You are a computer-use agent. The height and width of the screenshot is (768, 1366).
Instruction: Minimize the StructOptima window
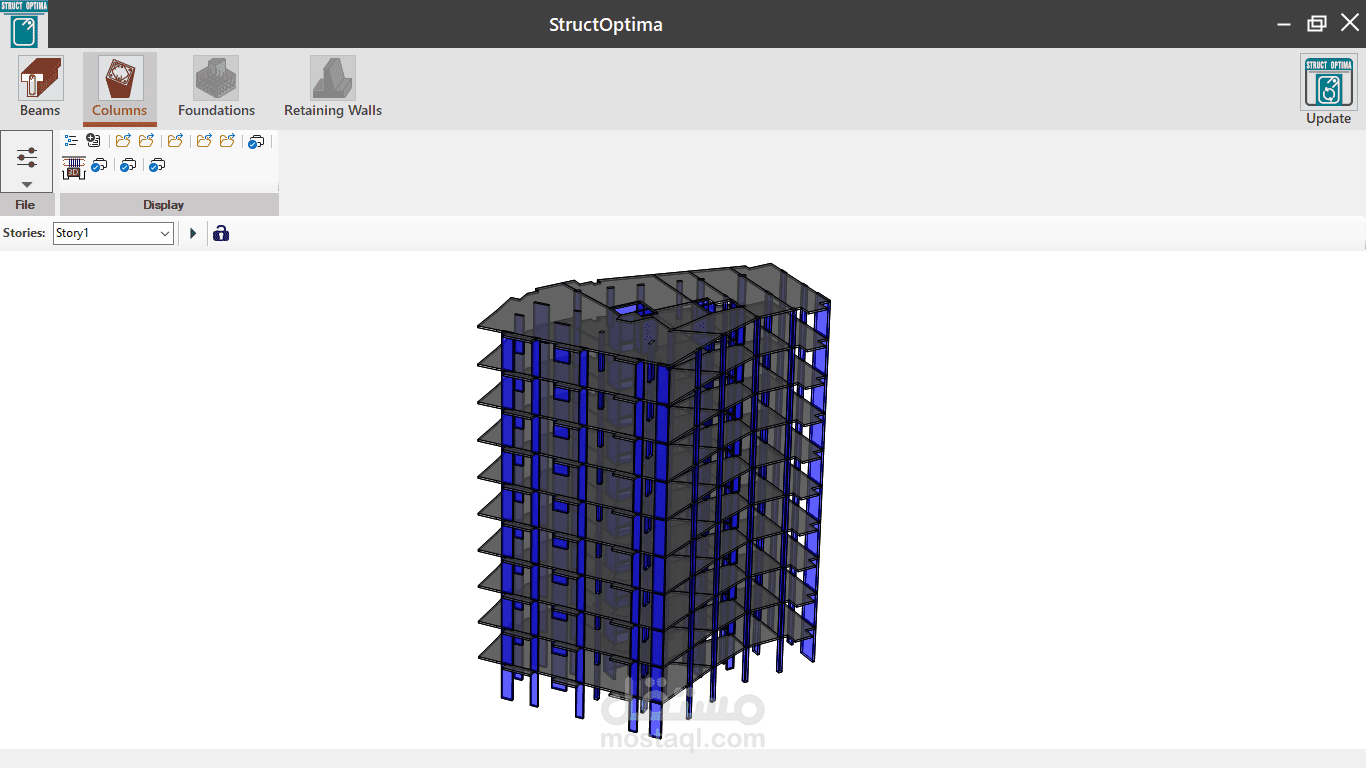pos(1284,24)
